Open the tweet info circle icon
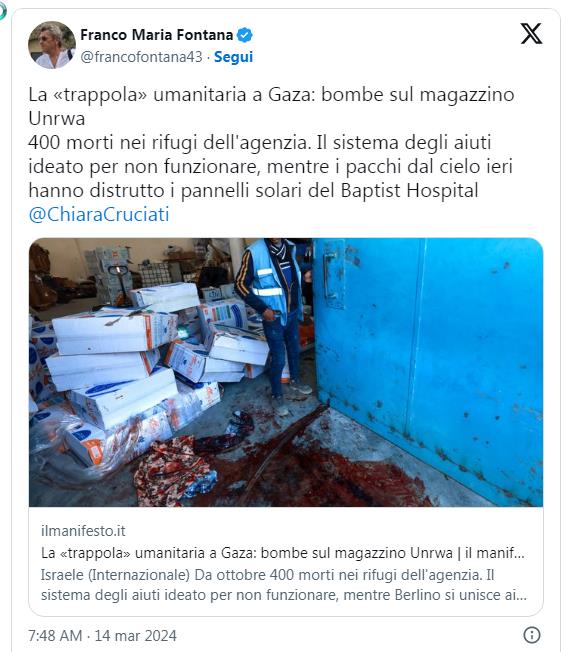572x652 pixels. pos(532,635)
